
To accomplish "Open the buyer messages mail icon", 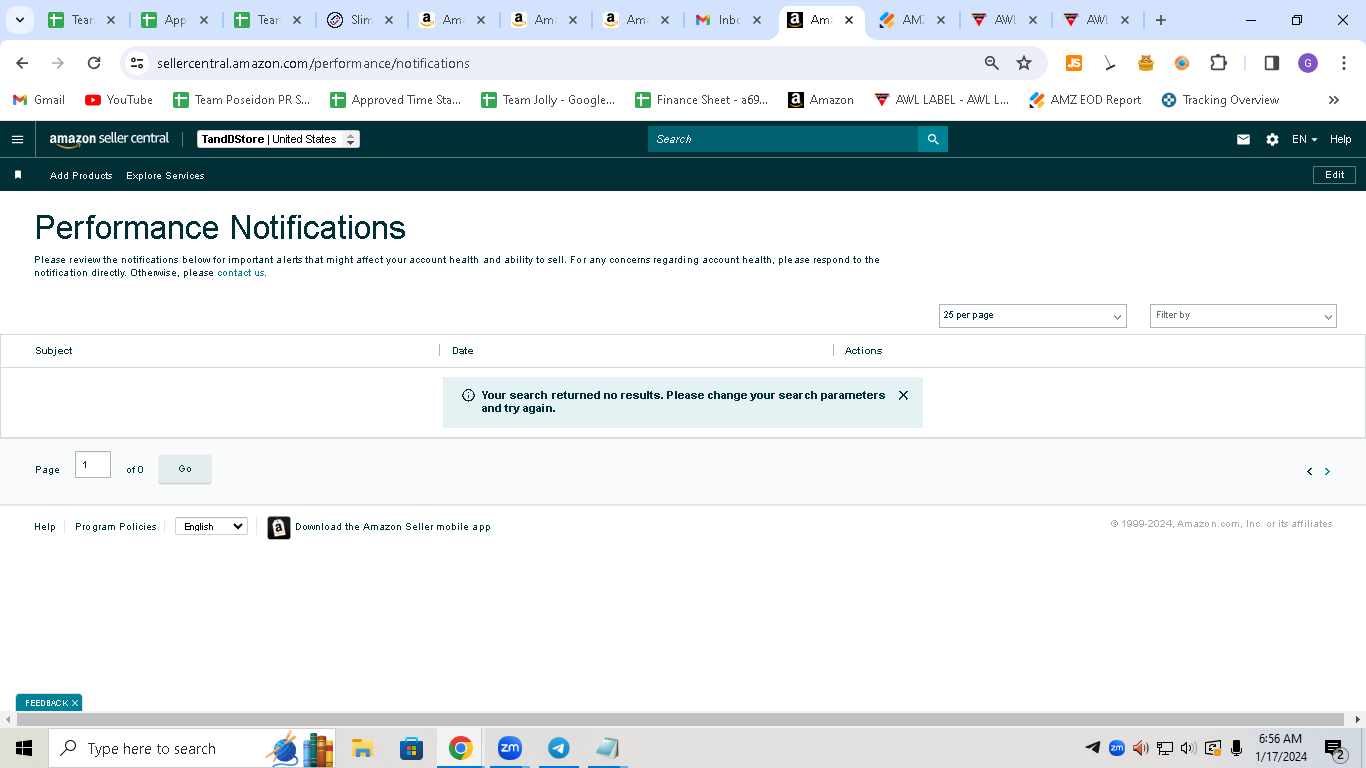I will click(1243, 140).
